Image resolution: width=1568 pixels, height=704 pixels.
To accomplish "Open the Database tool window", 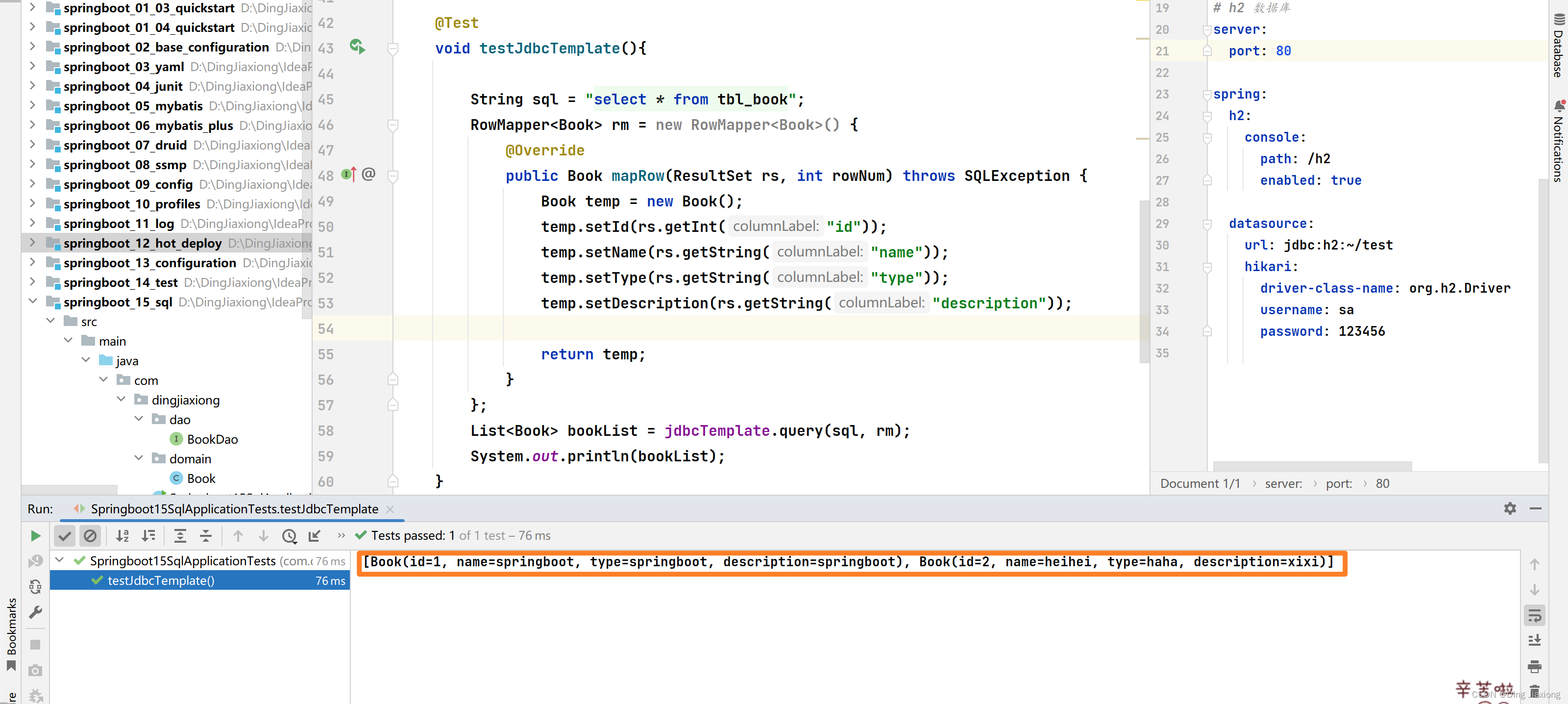I will tap(1558, 45).
